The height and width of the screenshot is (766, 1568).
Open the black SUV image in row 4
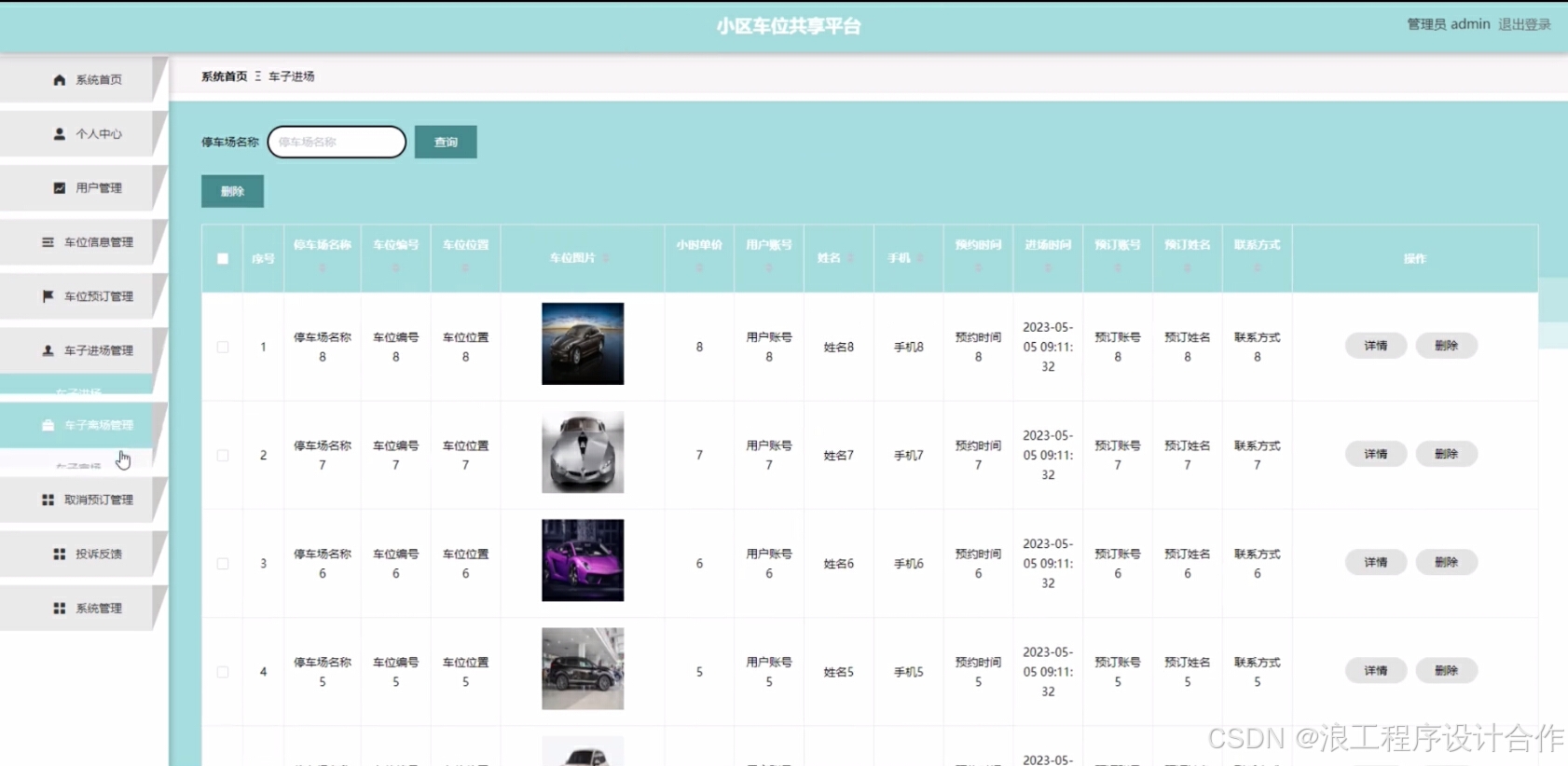point(583,668)
